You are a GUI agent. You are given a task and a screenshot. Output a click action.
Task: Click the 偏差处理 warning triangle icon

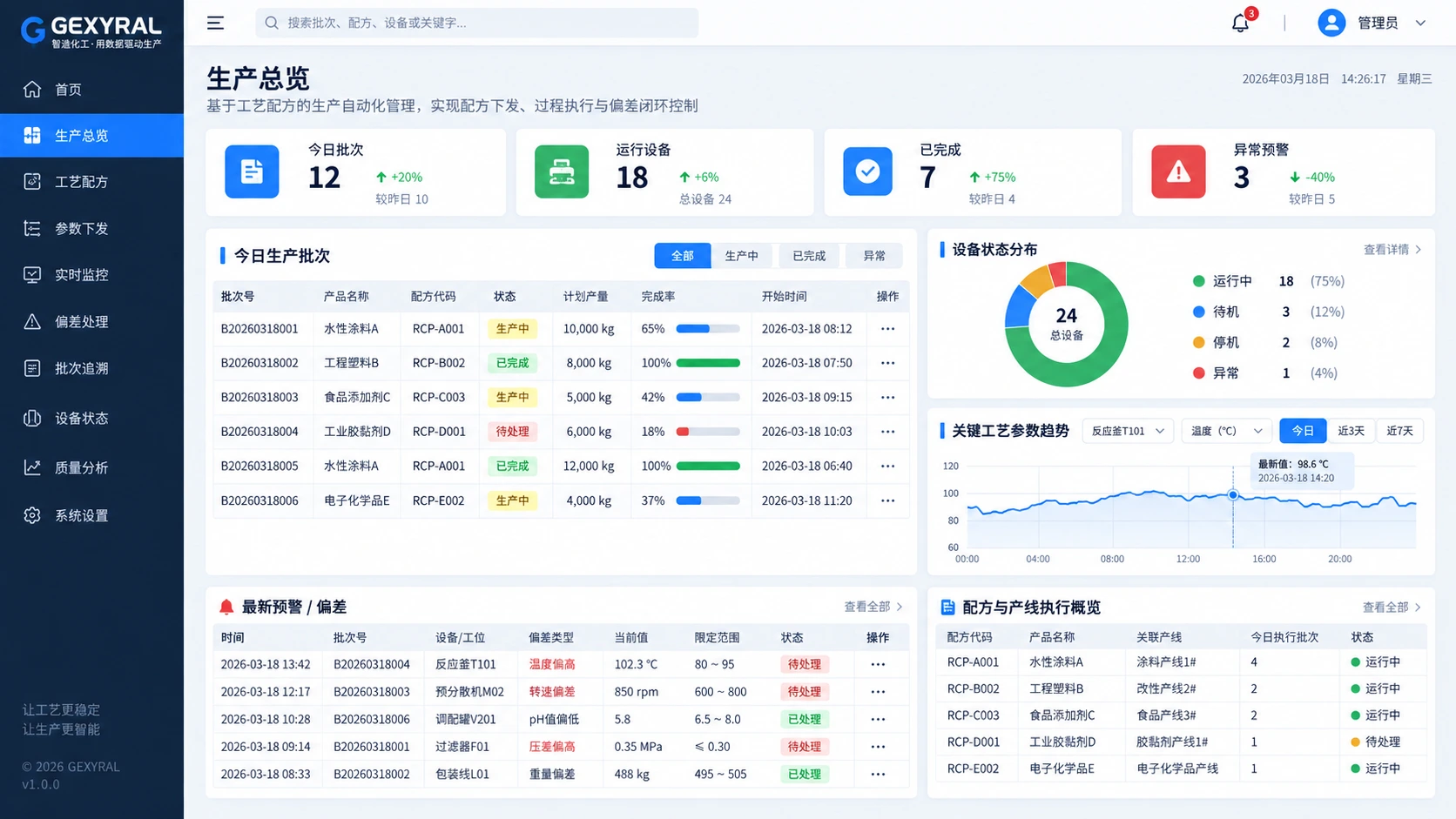coord(32,321)
